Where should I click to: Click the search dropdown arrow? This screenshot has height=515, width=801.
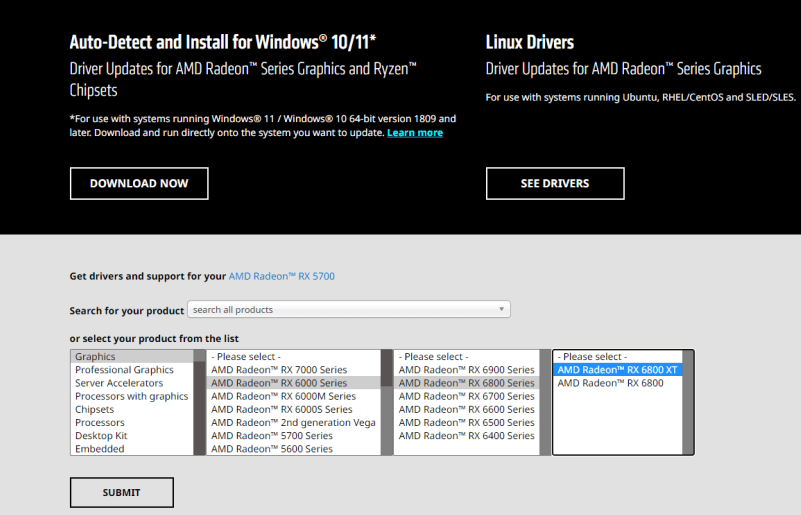[502, 310]
